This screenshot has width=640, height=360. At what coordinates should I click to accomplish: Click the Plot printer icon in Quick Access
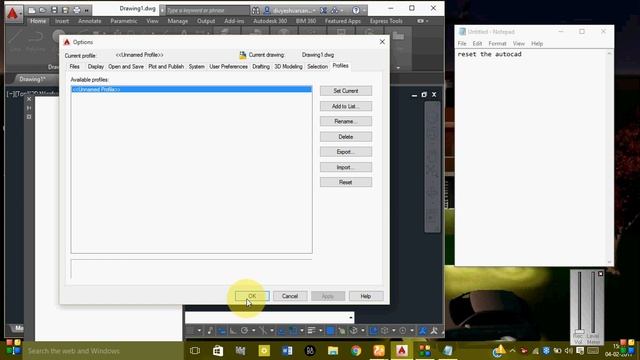point(76,10)
